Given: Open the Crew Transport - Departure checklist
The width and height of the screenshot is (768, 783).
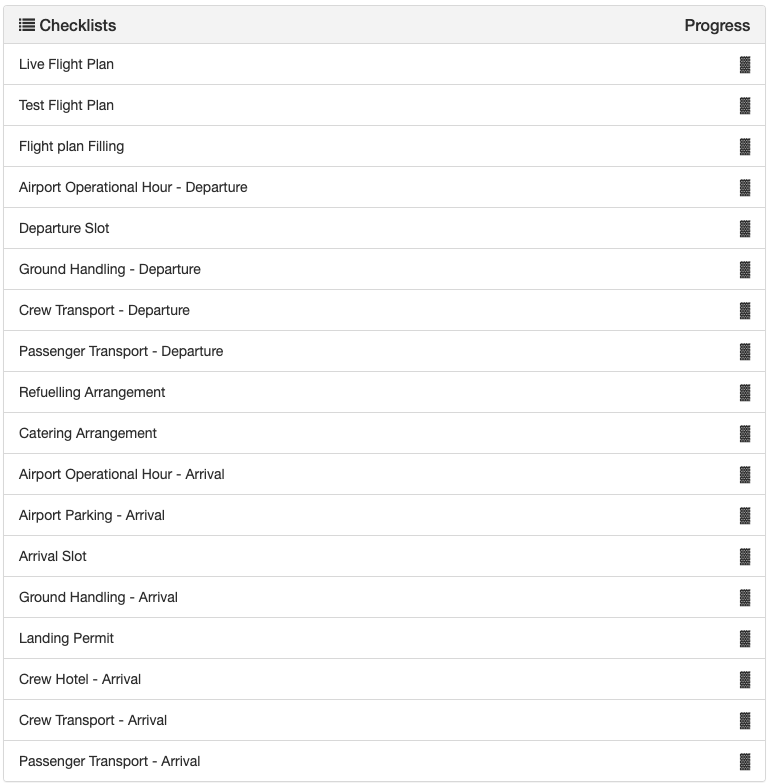Looking at the screenshot, I should click(104, 310).
